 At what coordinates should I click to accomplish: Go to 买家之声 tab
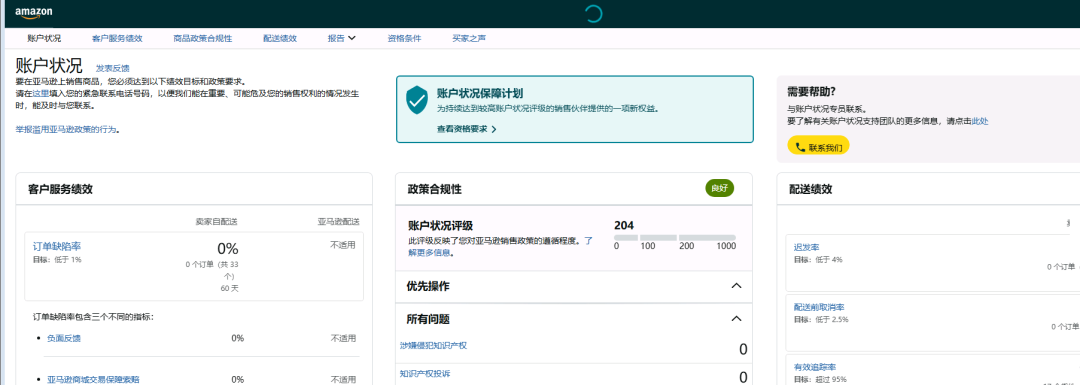coord(469,39)
